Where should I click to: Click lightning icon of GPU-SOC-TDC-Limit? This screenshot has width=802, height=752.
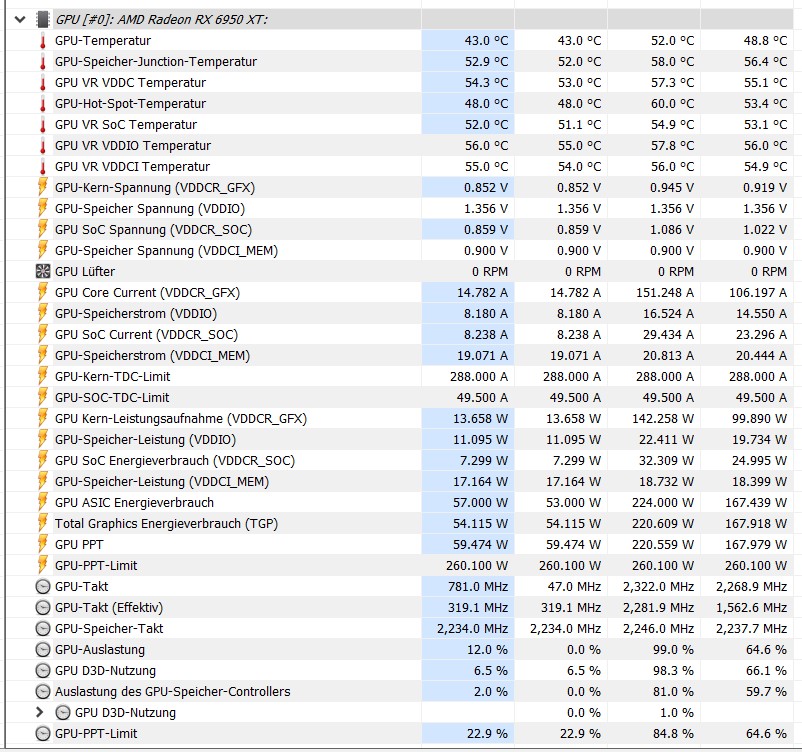pyautogui.click(x=43, y=397)
